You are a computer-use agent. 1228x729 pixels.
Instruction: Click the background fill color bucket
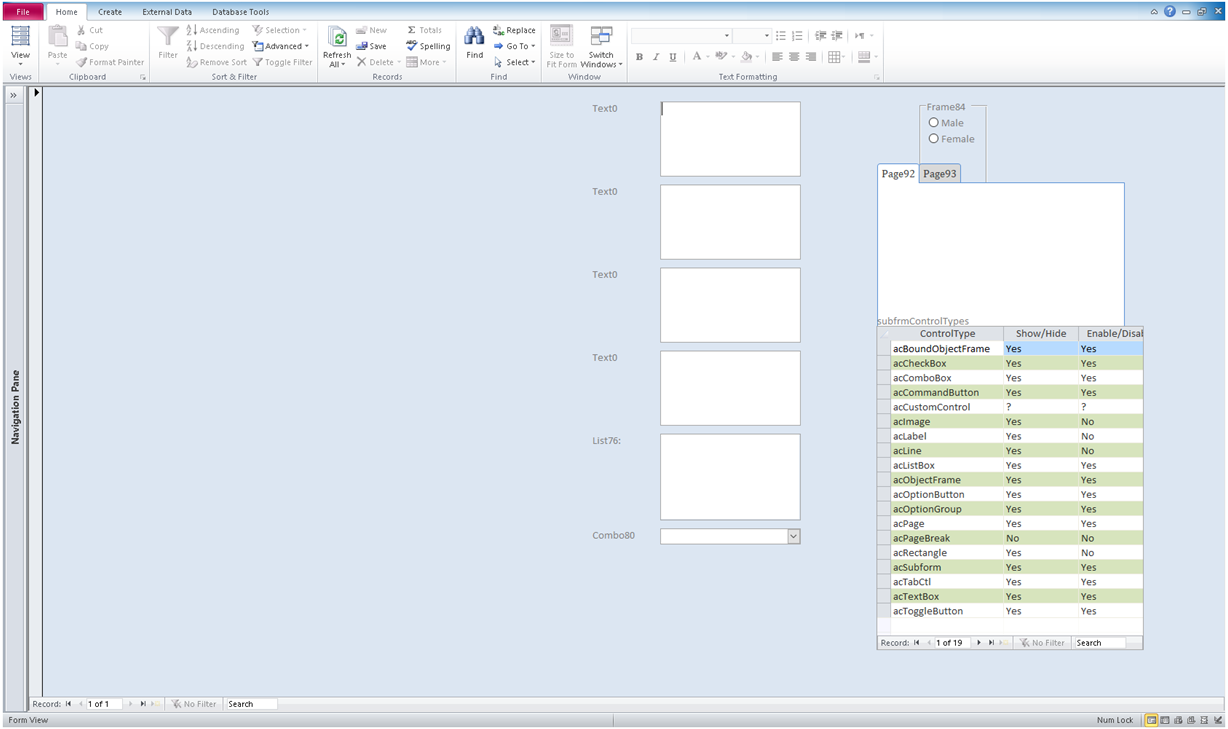coord(745,57)
